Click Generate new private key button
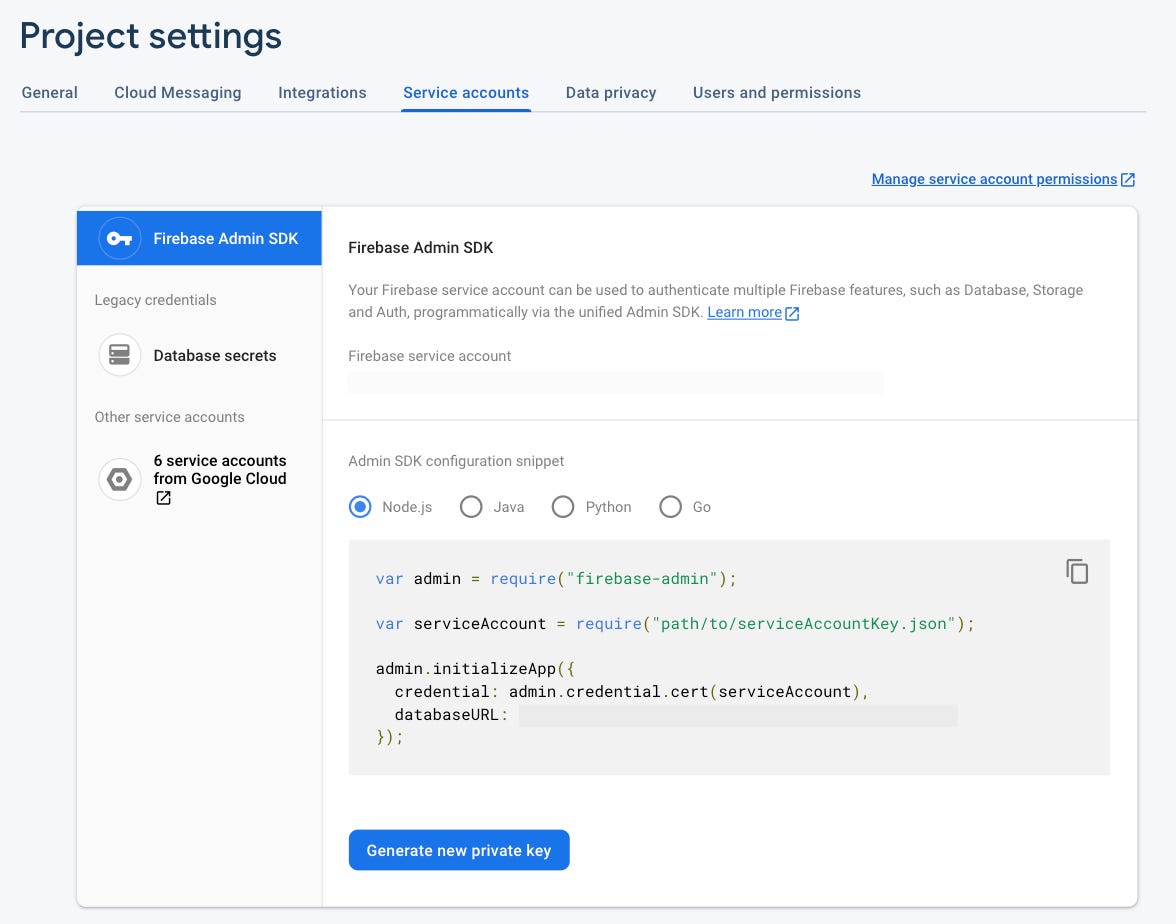1176x924 pixels. click(459, 850)
